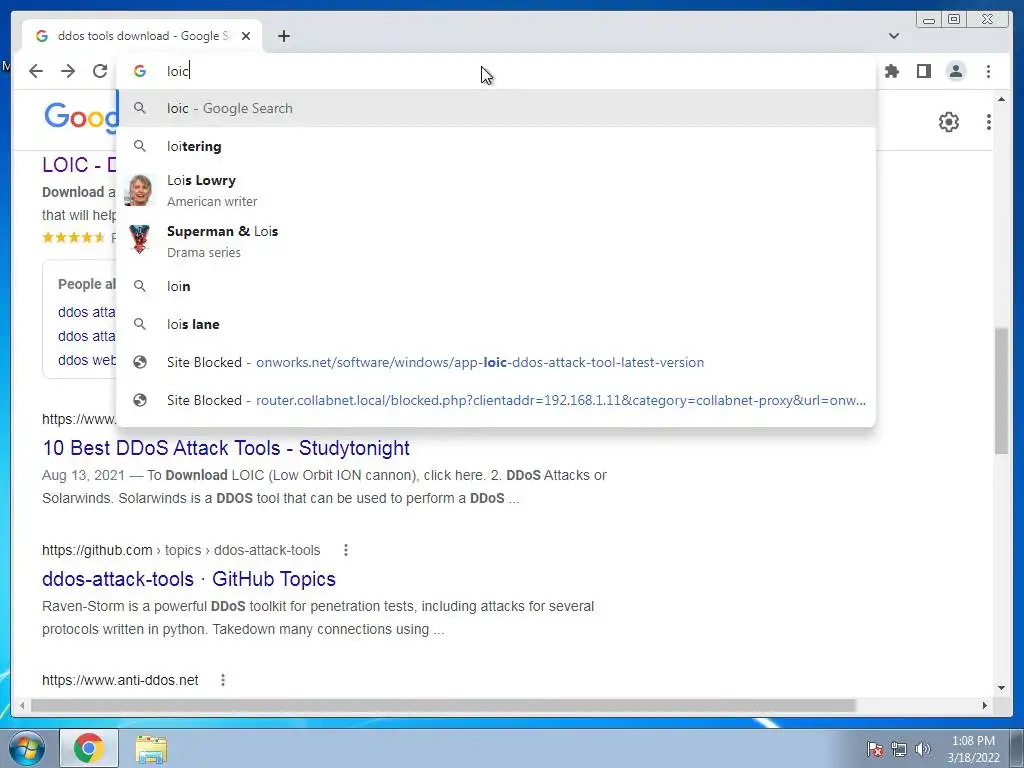Open 'ddos-attack-tools · GitHub Topics' link

click(189, 579)
